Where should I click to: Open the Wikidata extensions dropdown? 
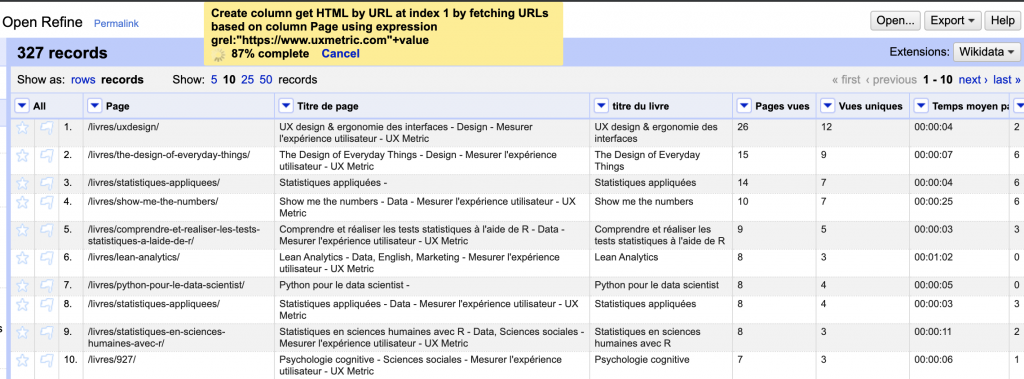[986, 52]
